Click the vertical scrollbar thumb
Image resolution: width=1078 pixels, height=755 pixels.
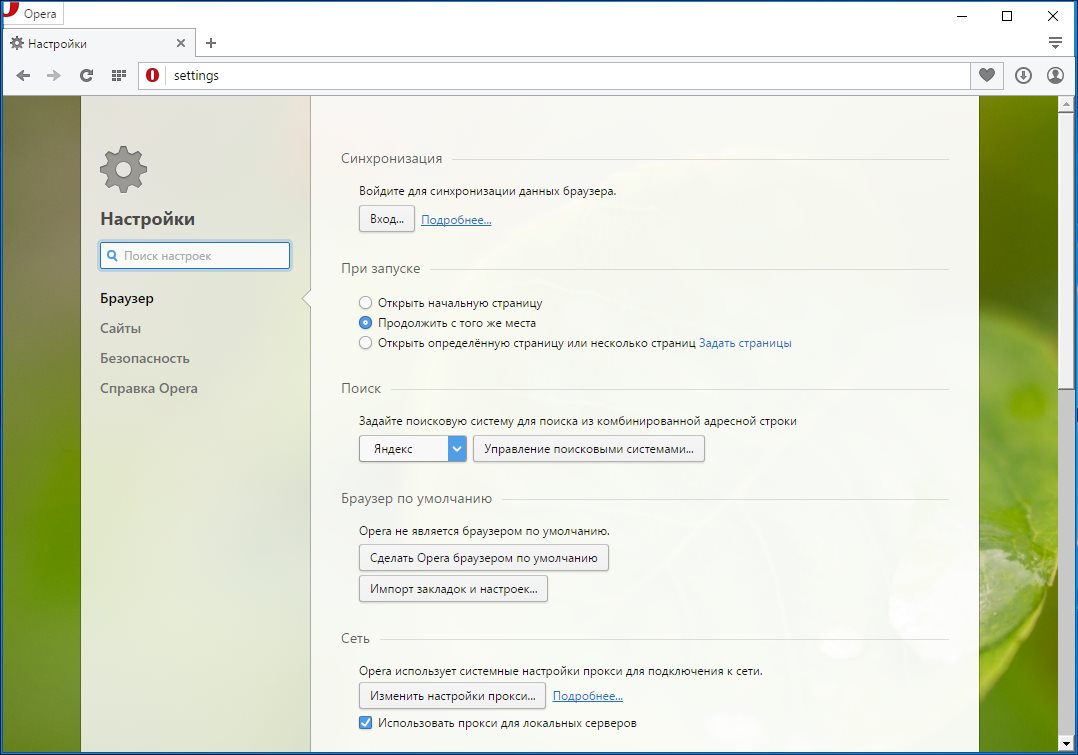[1066, 250]
